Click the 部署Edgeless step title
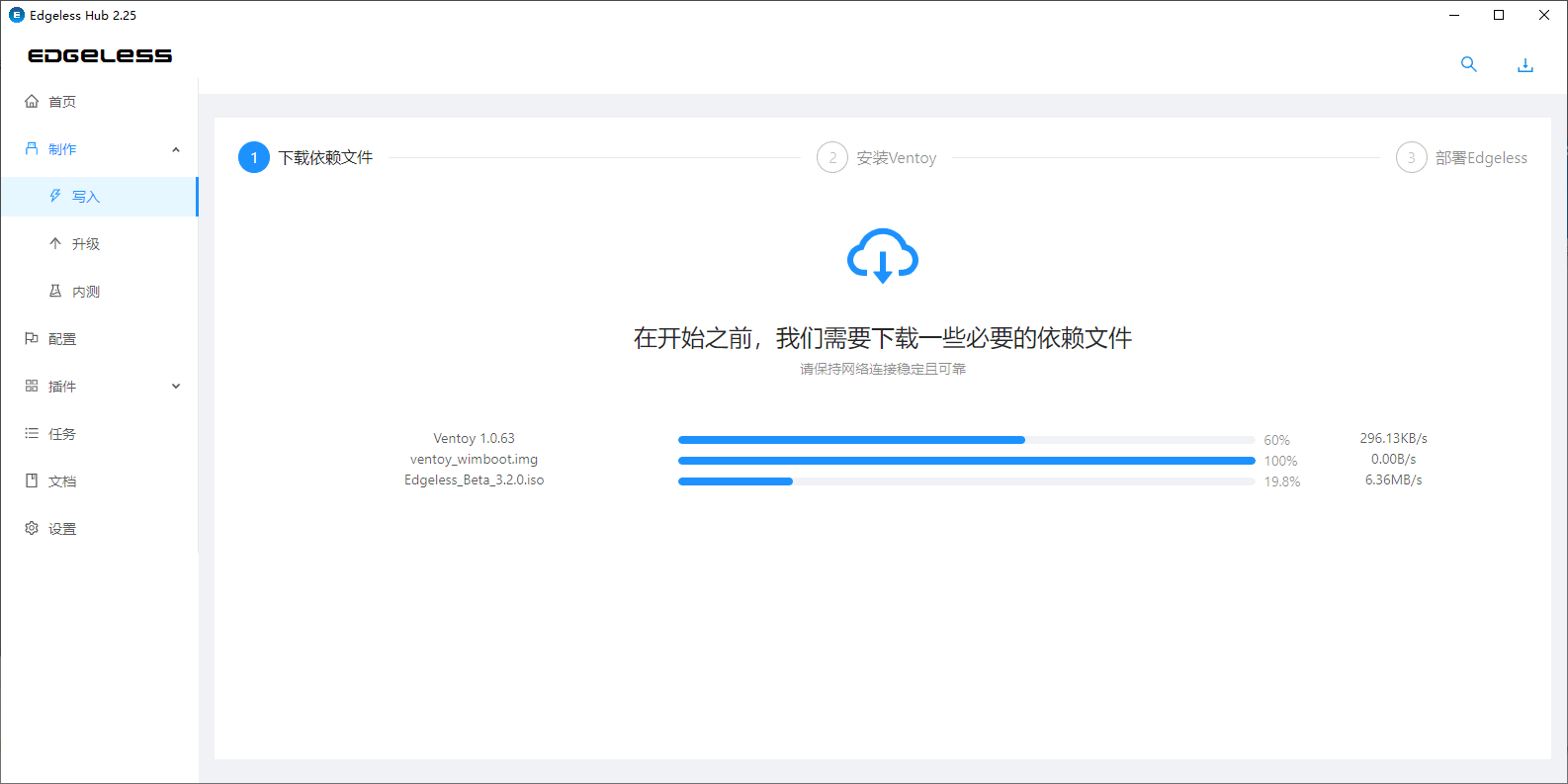The height and width of the screenshot is (784, 1568). (1481, 158)
